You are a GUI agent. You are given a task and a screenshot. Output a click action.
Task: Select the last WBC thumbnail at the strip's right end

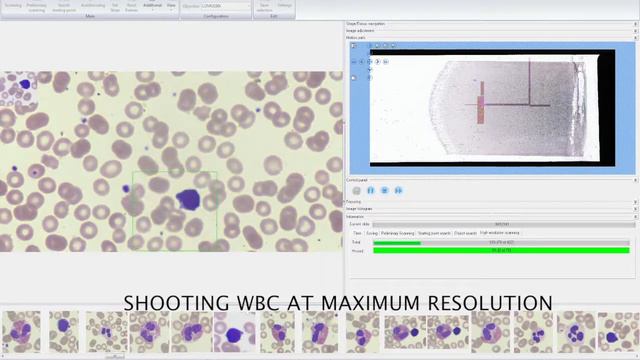(x=619, y=331)
